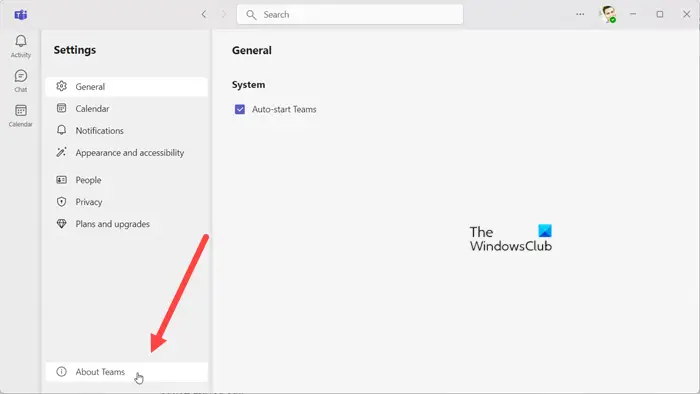700x394 pixels.
Task: Open Notifications settings
Action: pos(126,130)
